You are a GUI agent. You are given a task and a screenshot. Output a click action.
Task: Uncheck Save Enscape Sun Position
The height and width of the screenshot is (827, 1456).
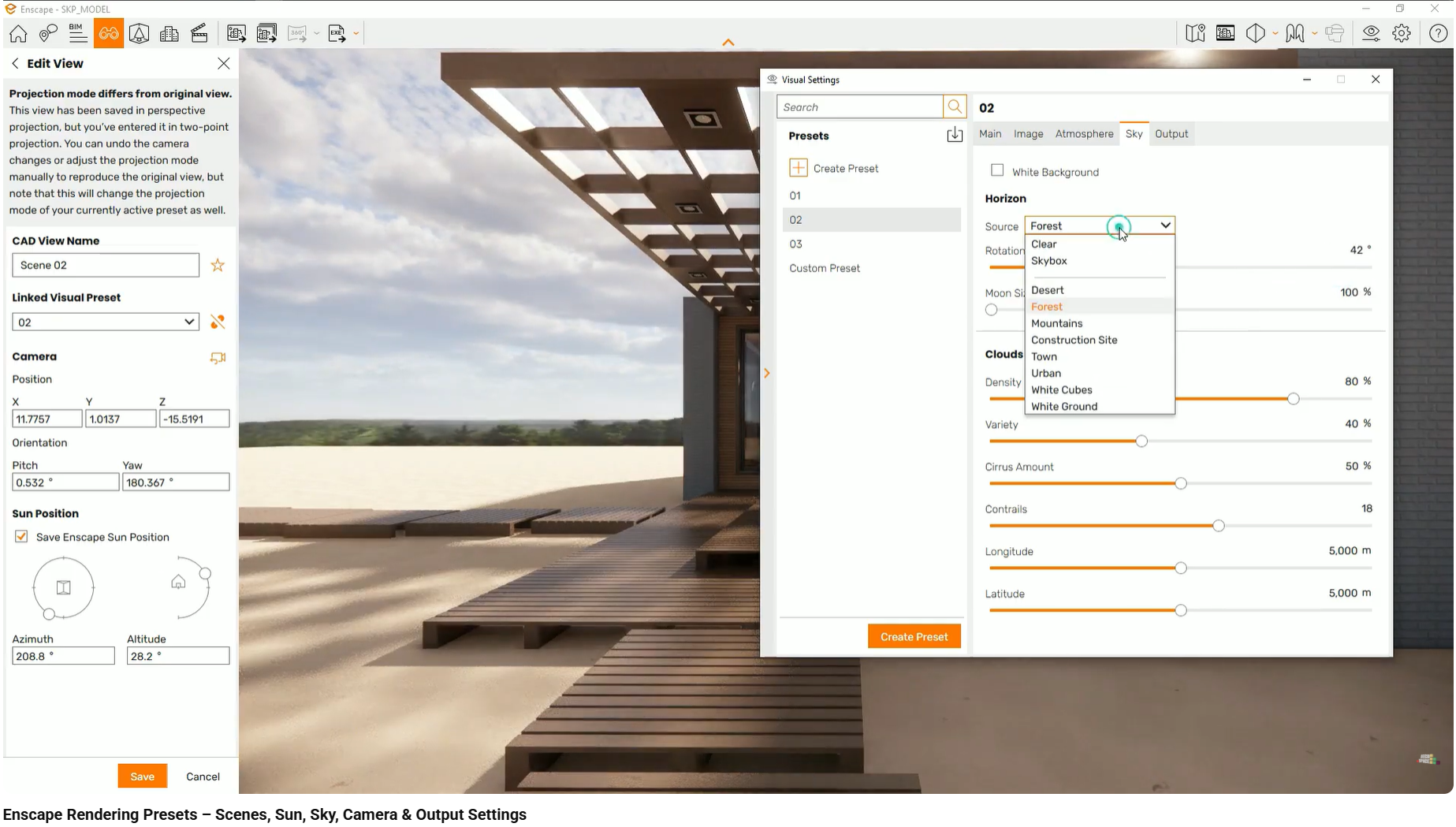[21, 538]
